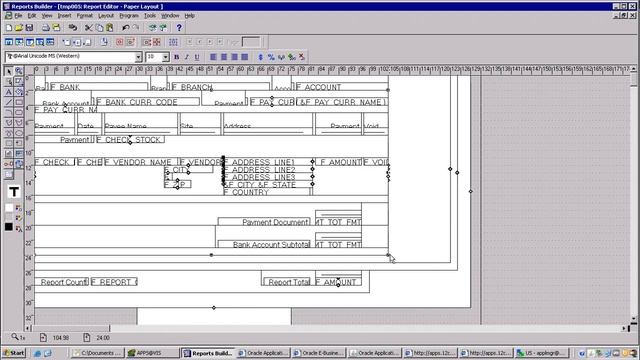Click the large T text color indicator
Screen dimensions: 640x360
13,192
